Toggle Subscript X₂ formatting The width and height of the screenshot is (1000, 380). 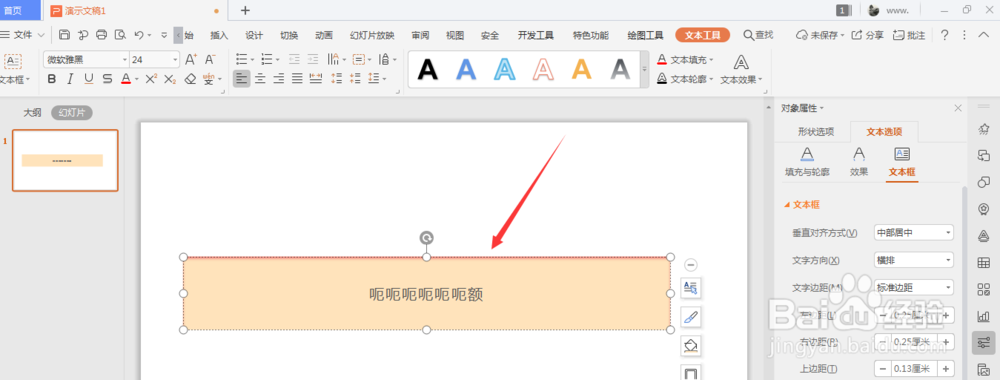[170, 79]
